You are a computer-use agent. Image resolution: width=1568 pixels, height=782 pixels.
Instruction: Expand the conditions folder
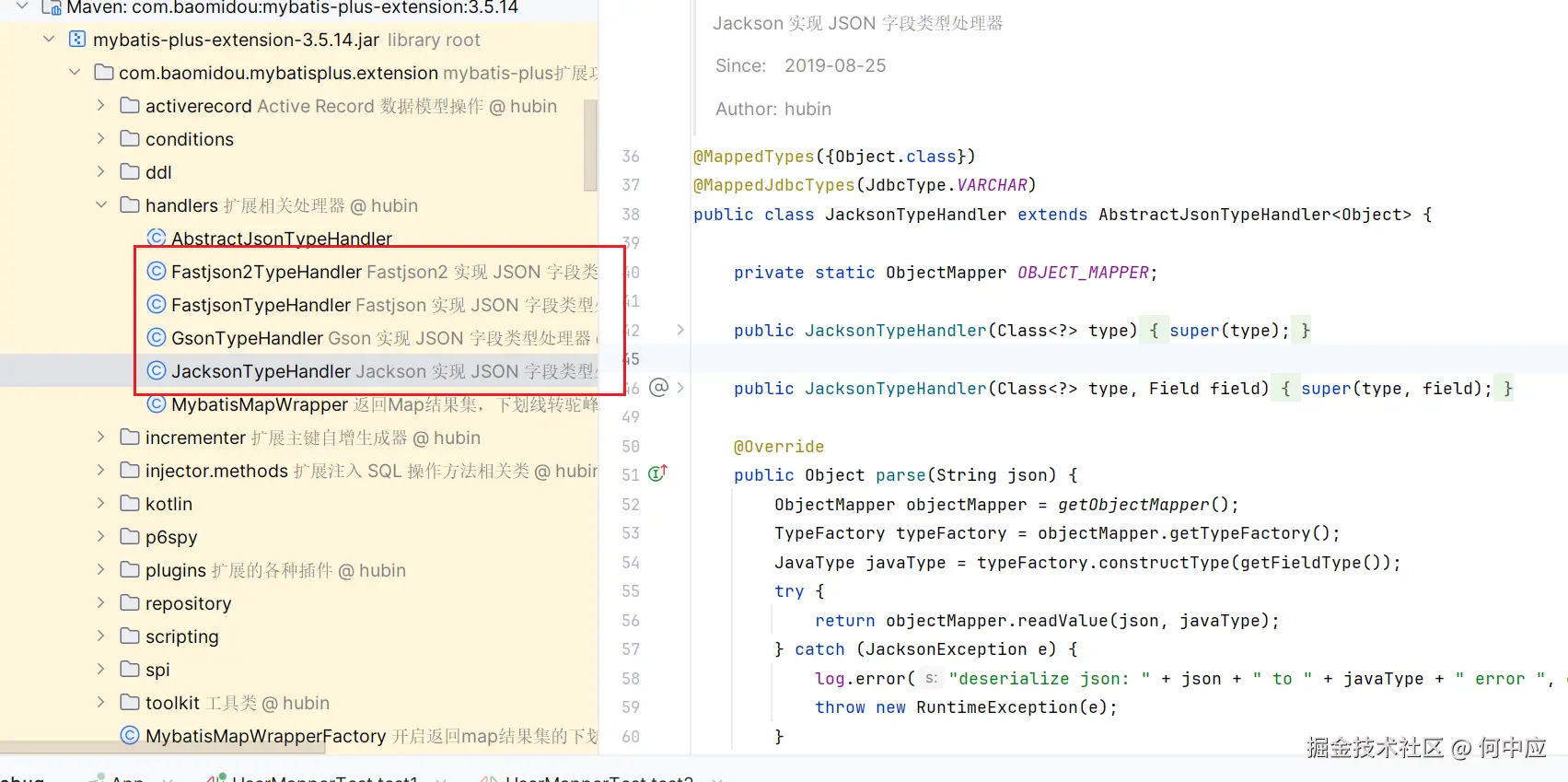pyautogui.click(x=100, y=139)
